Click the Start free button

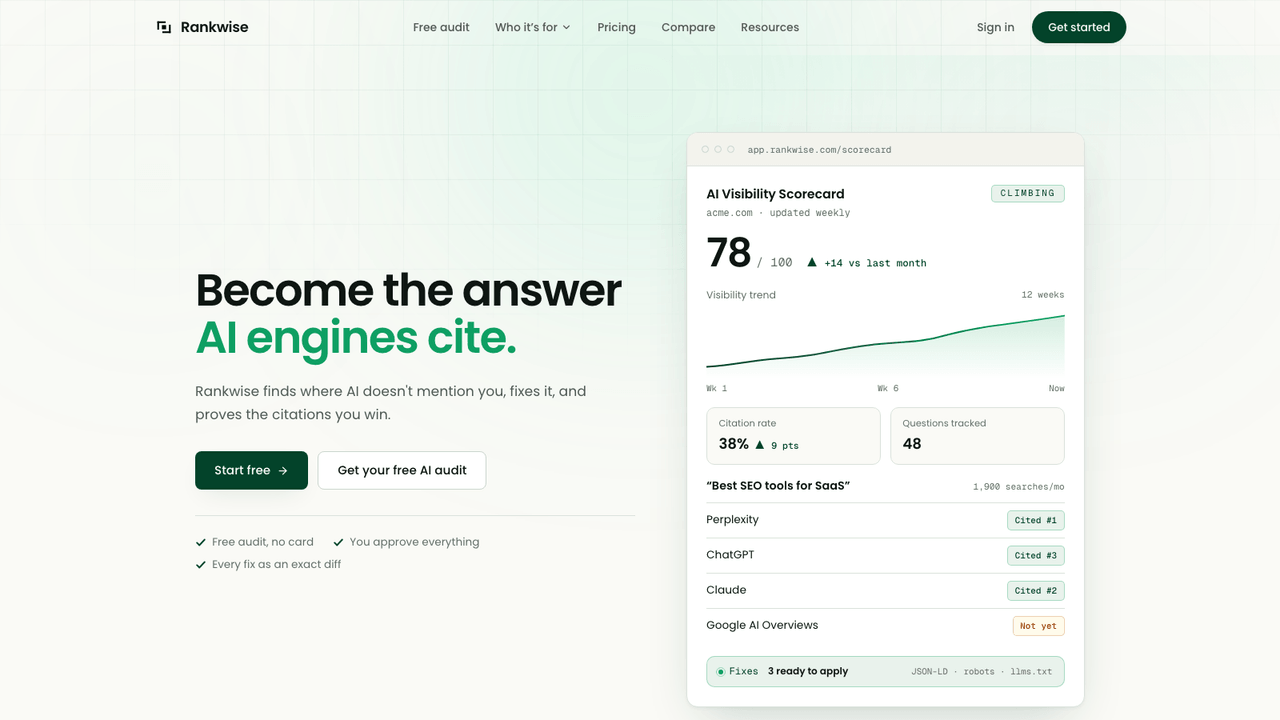251,470
